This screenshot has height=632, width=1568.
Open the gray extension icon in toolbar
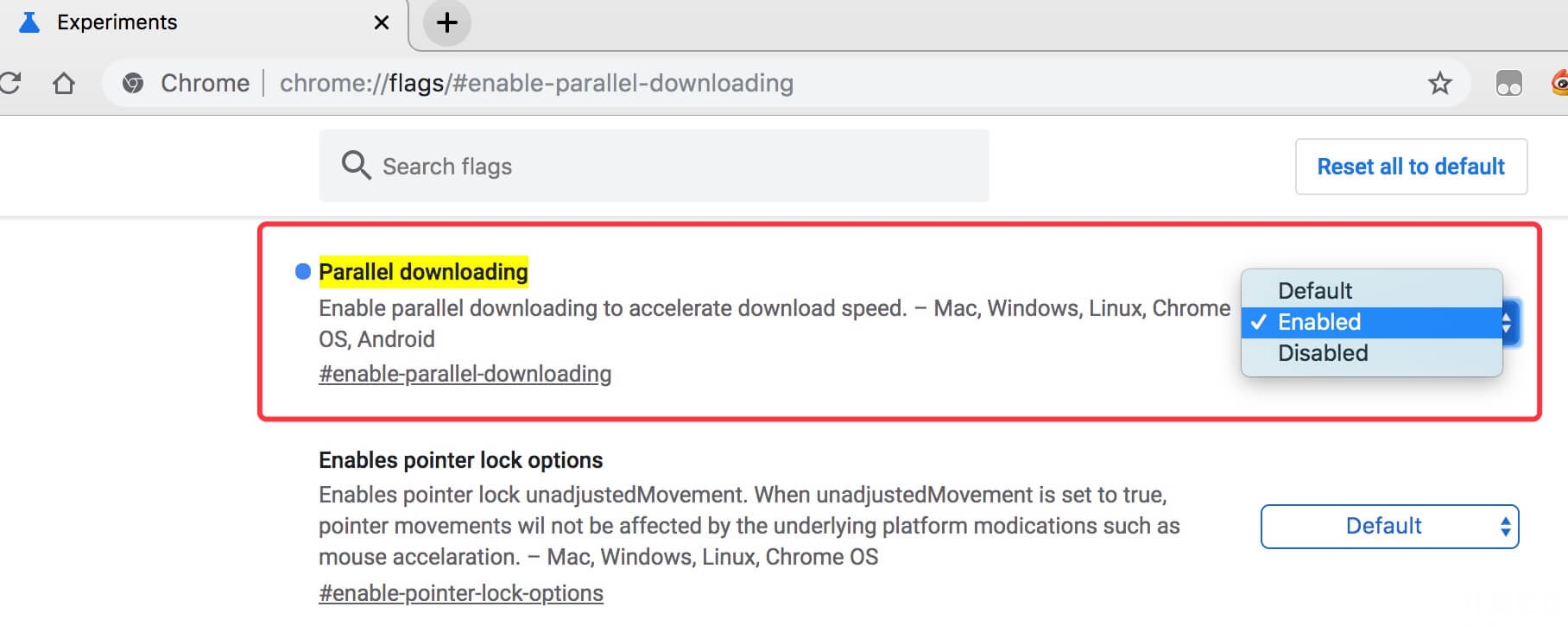[1508, 83]
